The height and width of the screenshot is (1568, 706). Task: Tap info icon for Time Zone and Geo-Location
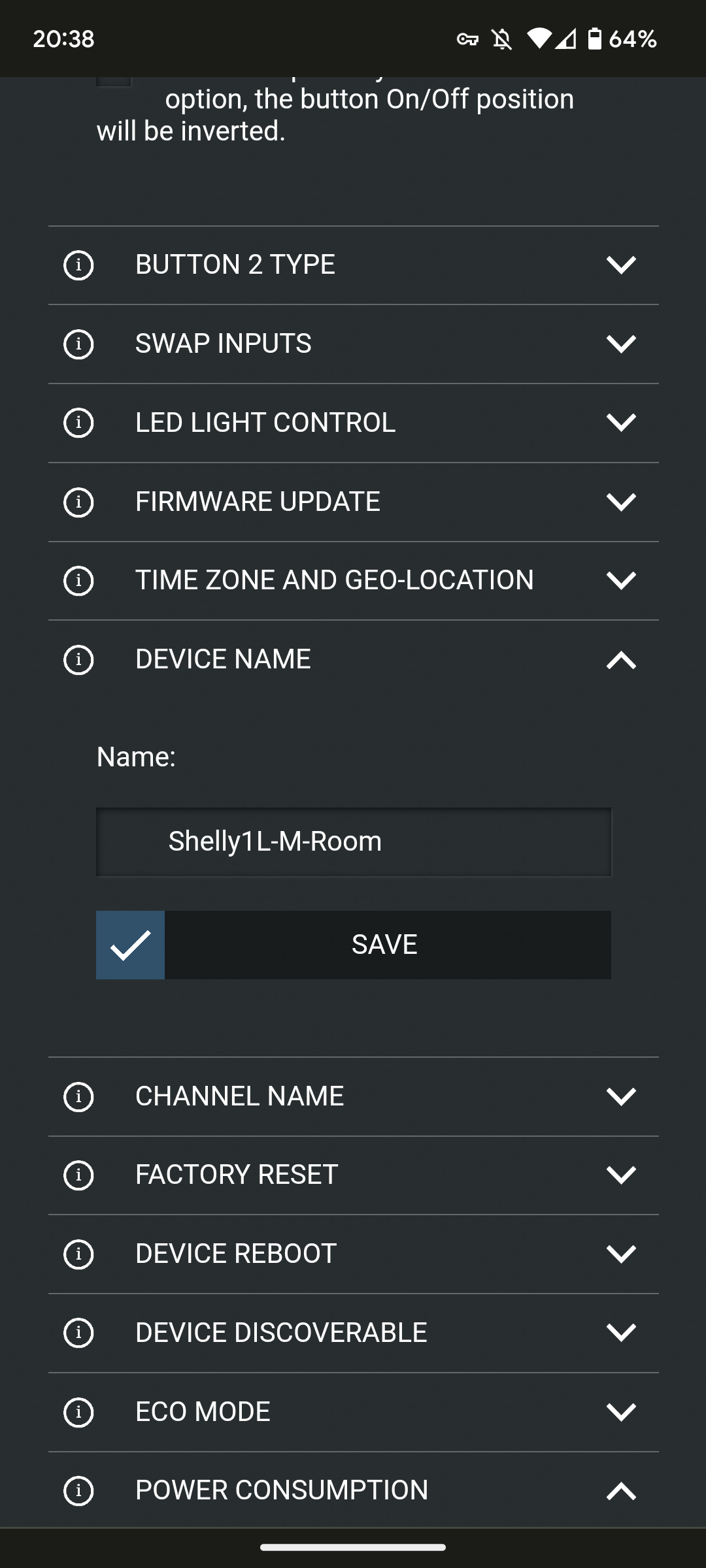coord(78,581)
